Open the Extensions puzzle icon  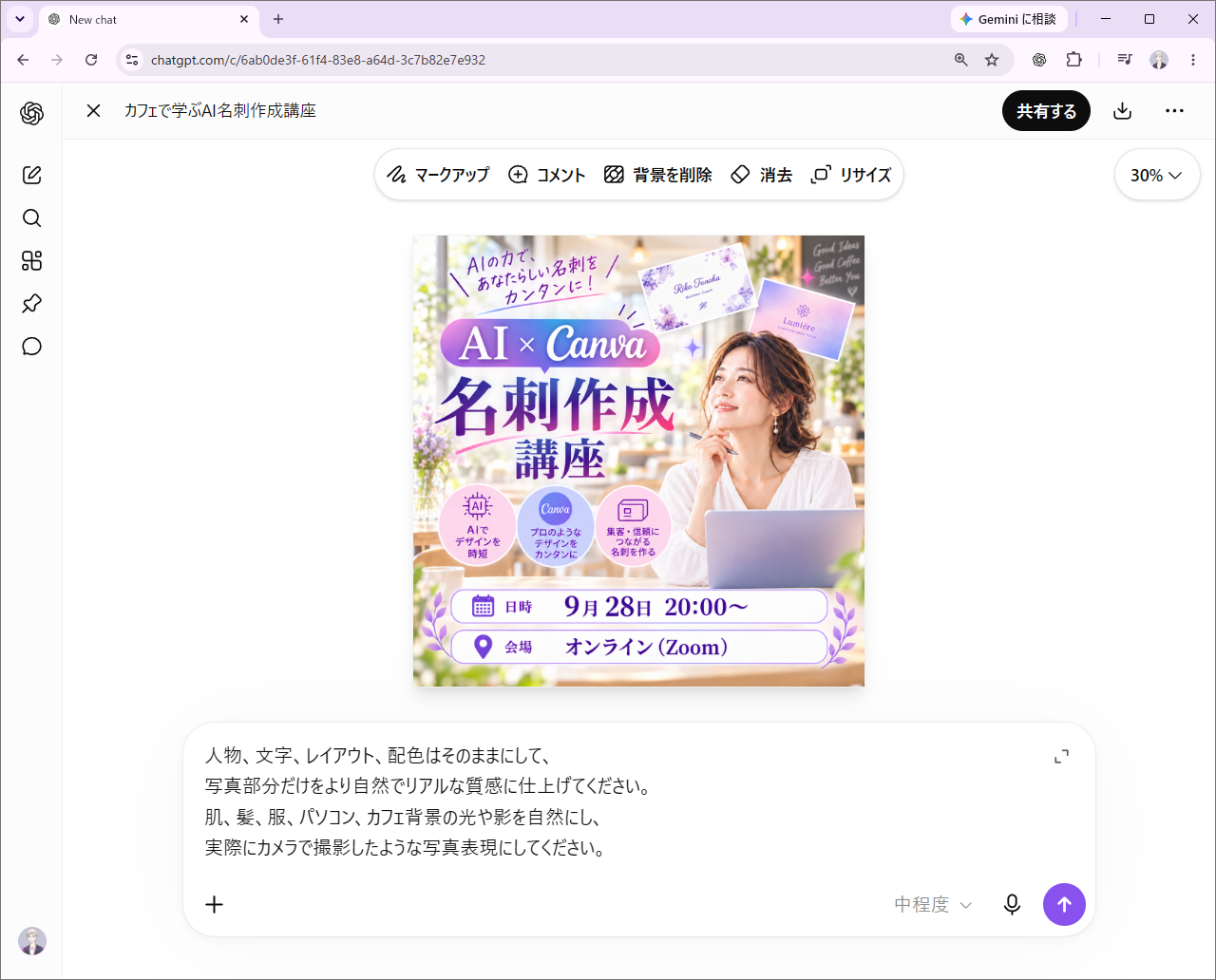1073,60
